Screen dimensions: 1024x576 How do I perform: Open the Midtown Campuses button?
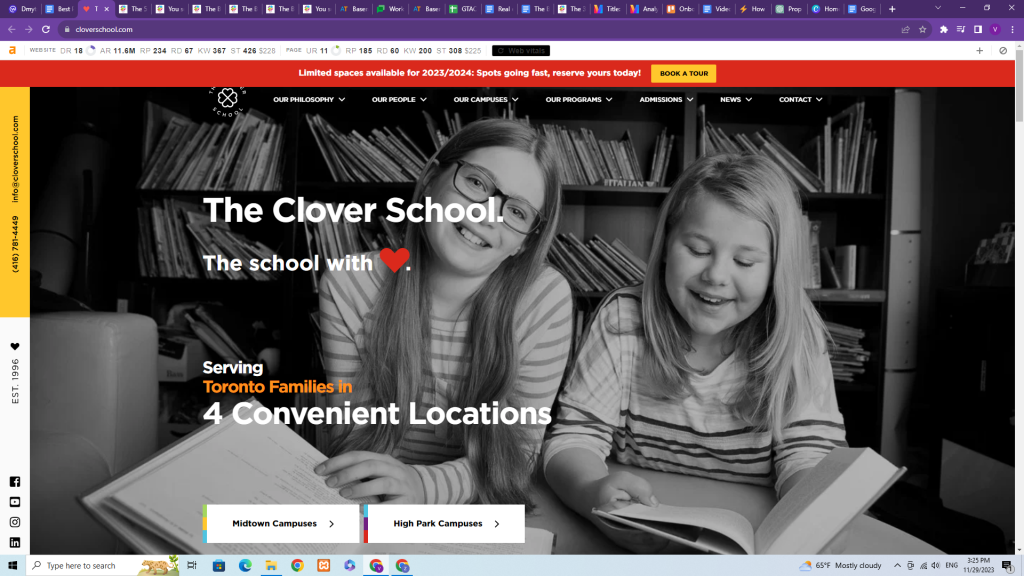click(282, 524)
